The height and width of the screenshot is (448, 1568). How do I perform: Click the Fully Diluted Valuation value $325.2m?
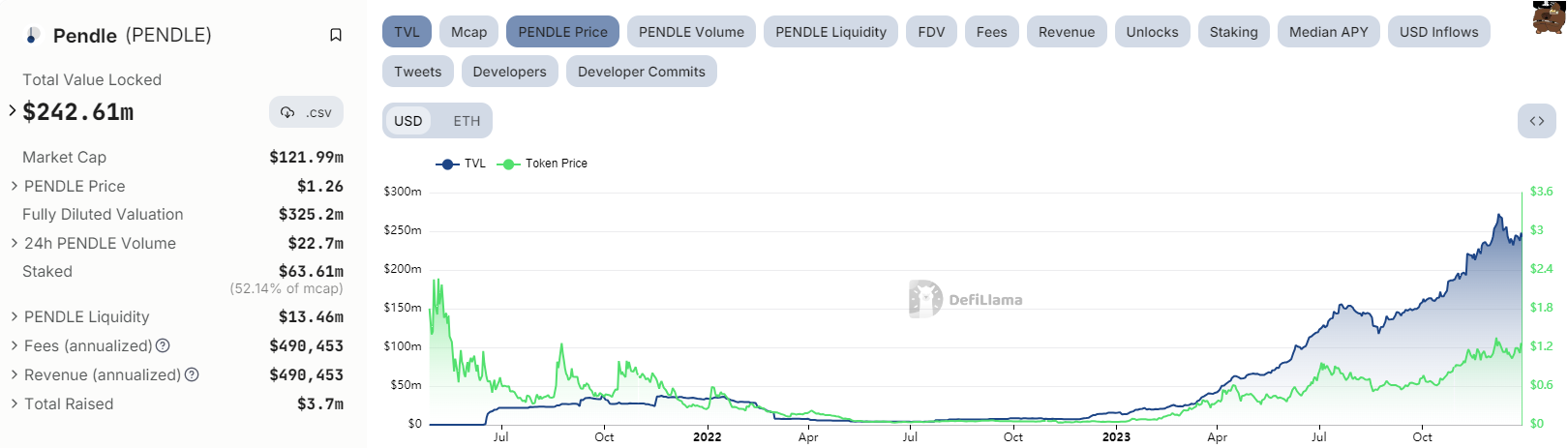tap(311, 214)
